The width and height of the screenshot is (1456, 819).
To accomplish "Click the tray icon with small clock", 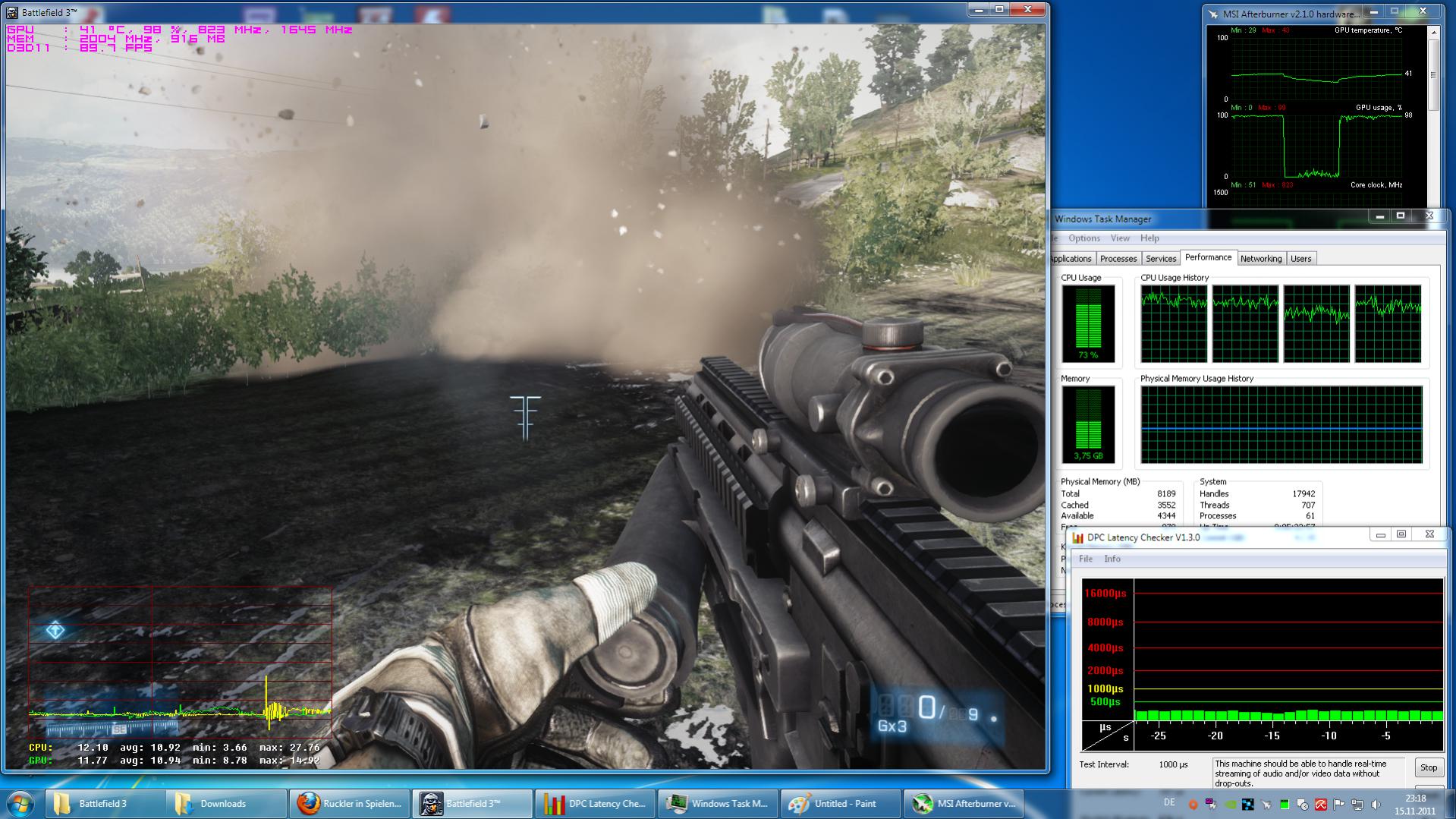I will [x=1303, y=805].
